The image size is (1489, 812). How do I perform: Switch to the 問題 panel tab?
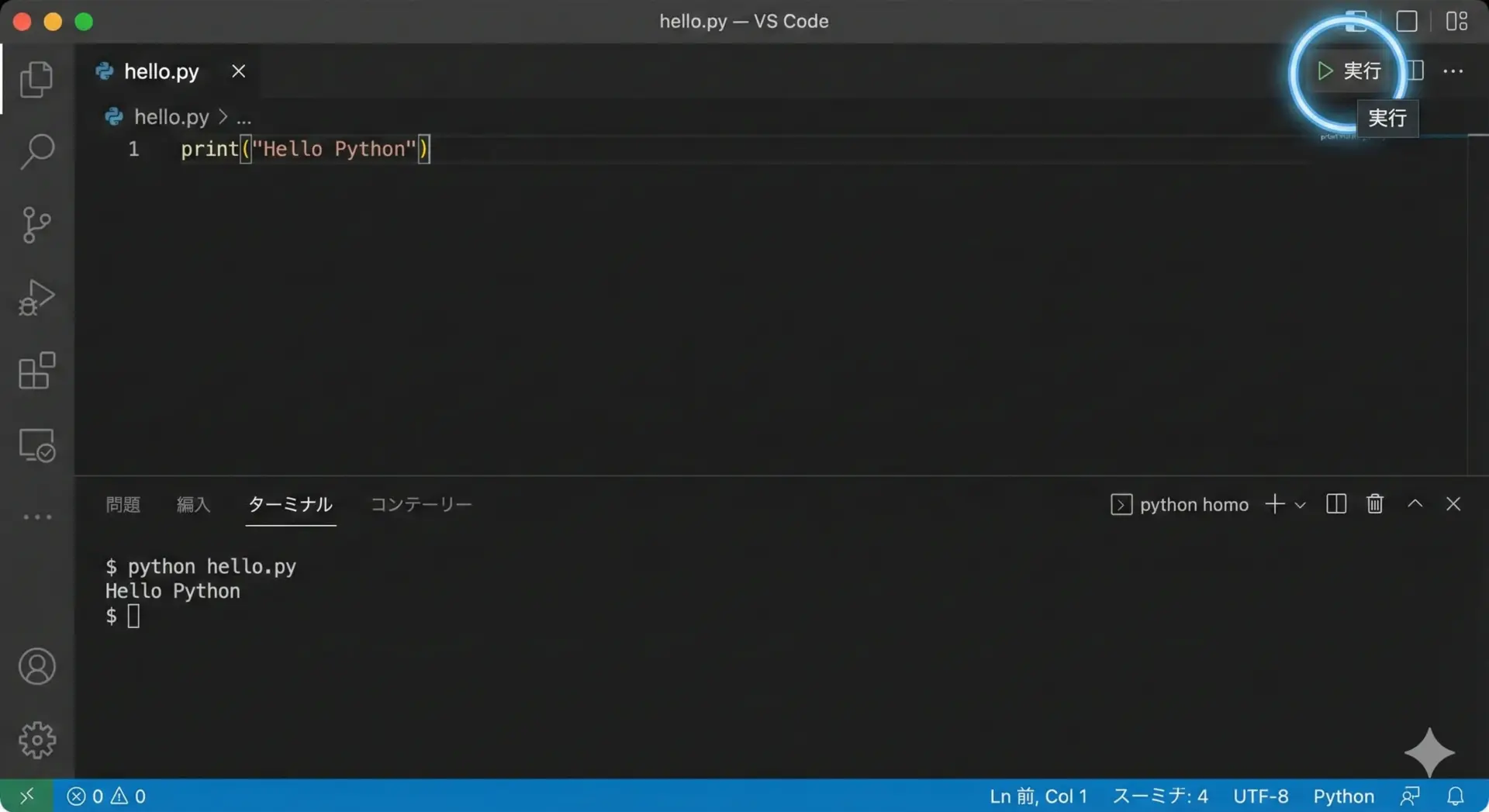click(x=123, y=504)
